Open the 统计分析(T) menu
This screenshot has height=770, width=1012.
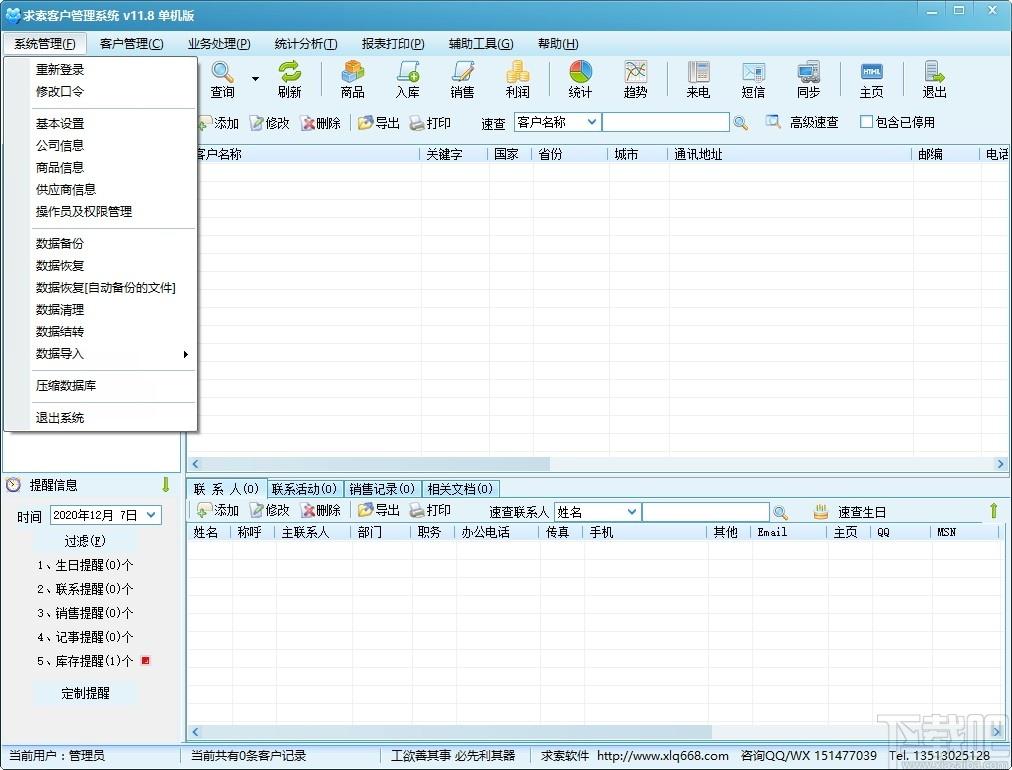coord(306,43)
